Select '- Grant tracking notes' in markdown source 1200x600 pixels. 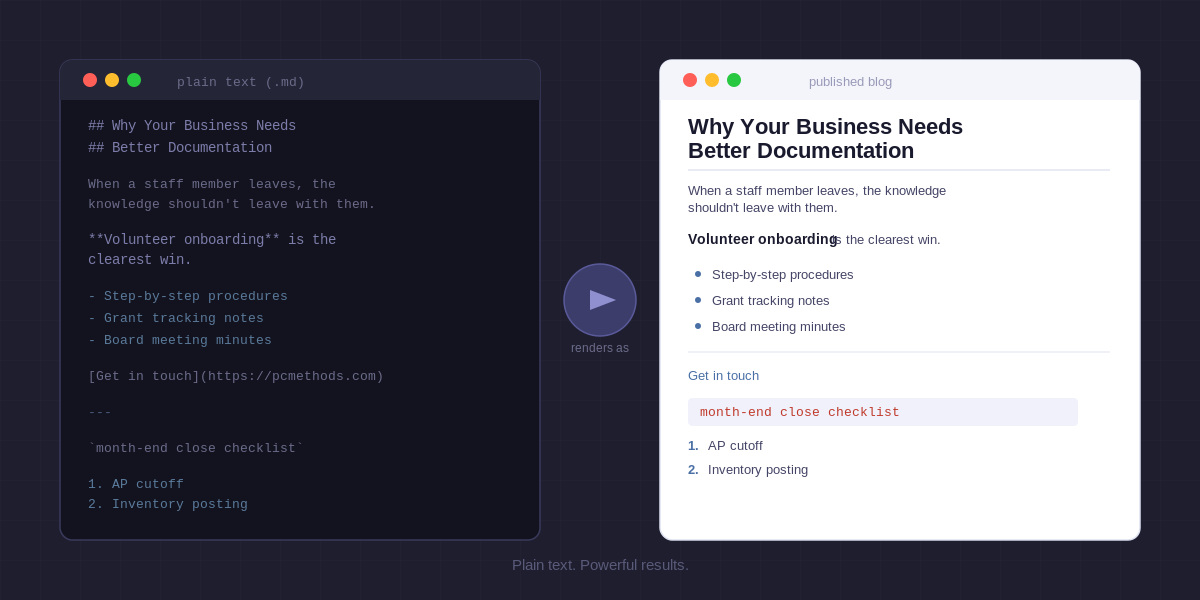(x=176, y=318)
